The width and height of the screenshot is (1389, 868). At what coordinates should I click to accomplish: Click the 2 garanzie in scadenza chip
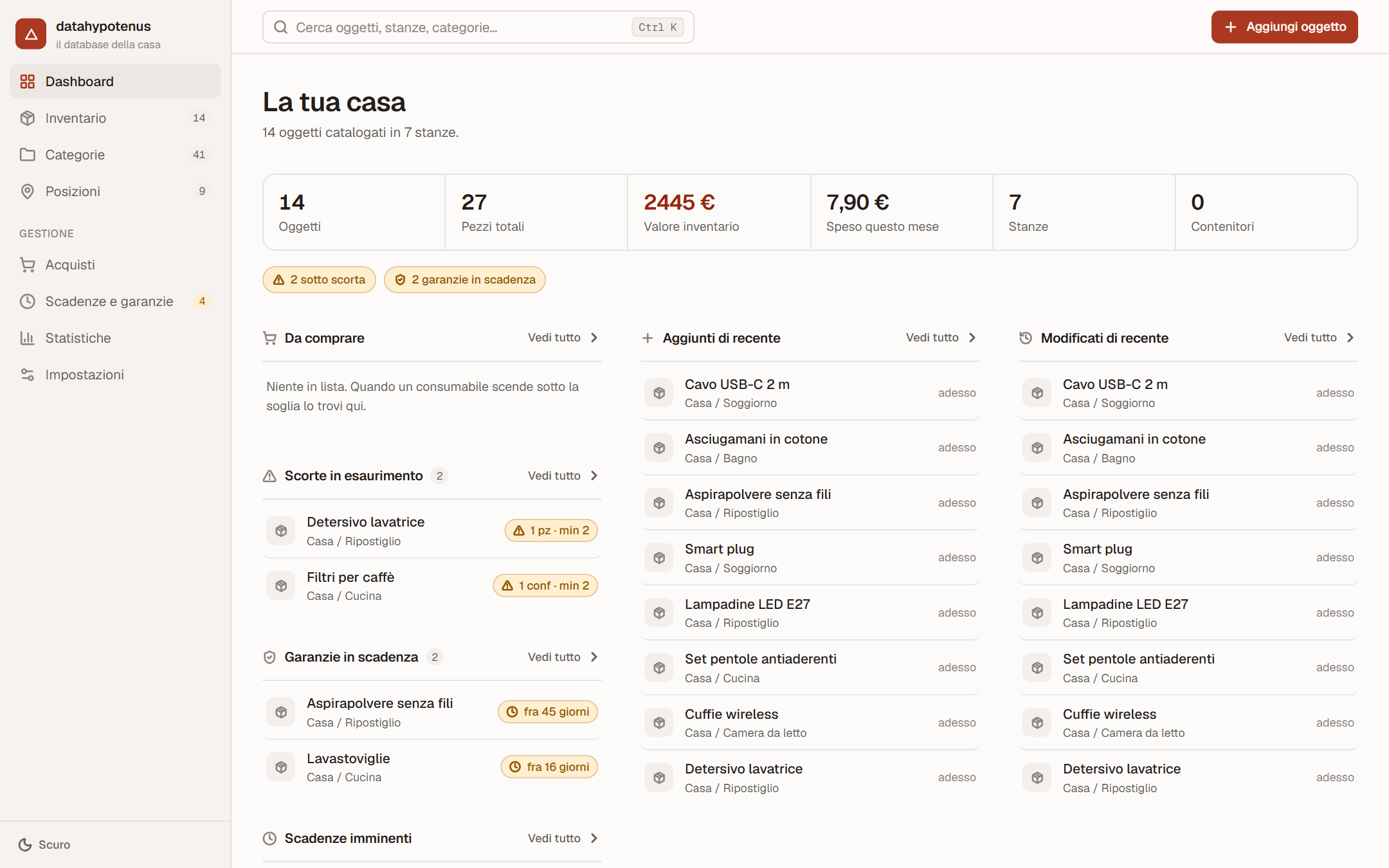pos(464,280)
